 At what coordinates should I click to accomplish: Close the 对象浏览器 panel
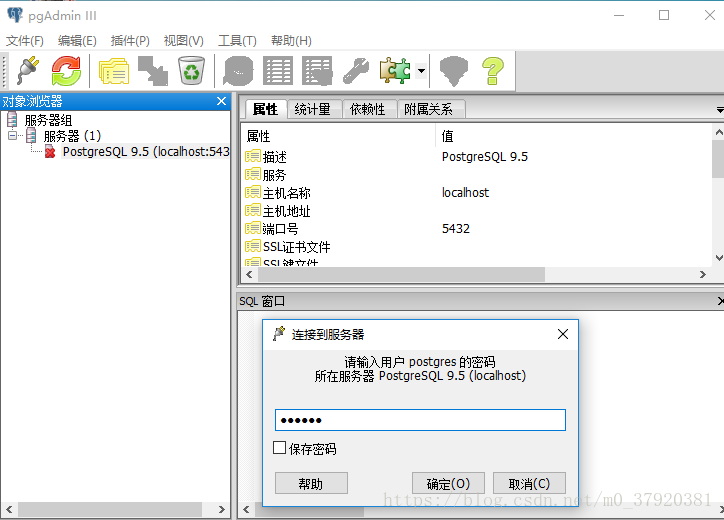pyautogui.click(x=221, y=101)
